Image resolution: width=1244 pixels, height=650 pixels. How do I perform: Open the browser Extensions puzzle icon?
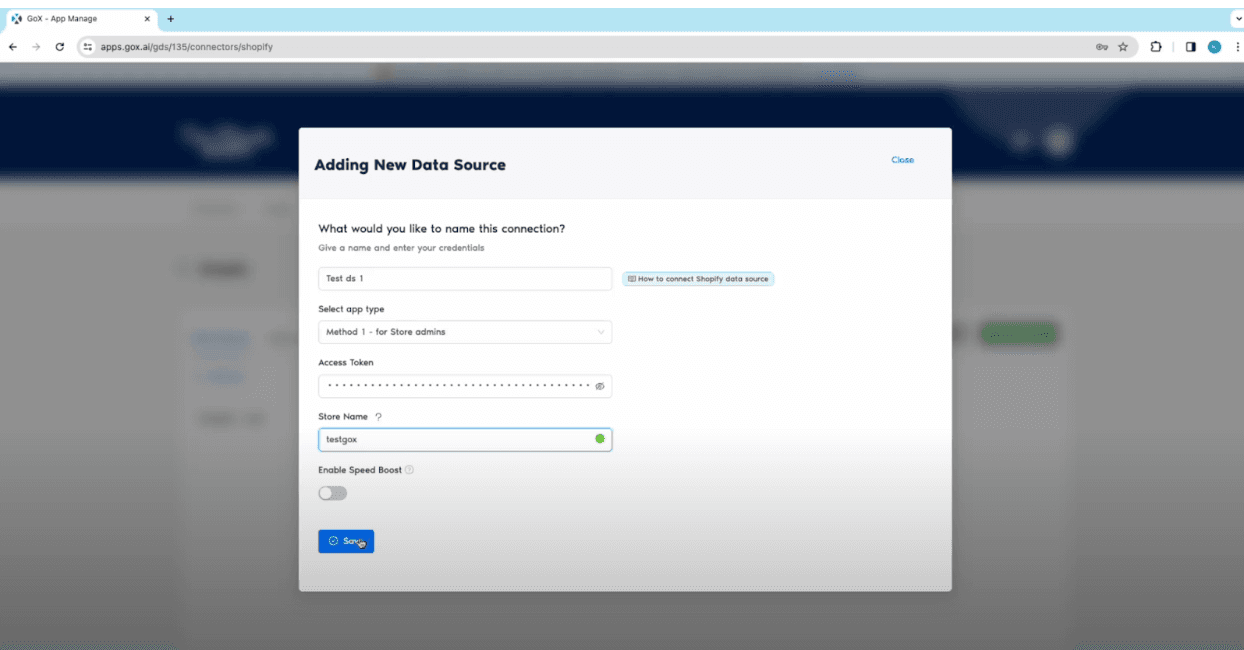coord(1156,47)
